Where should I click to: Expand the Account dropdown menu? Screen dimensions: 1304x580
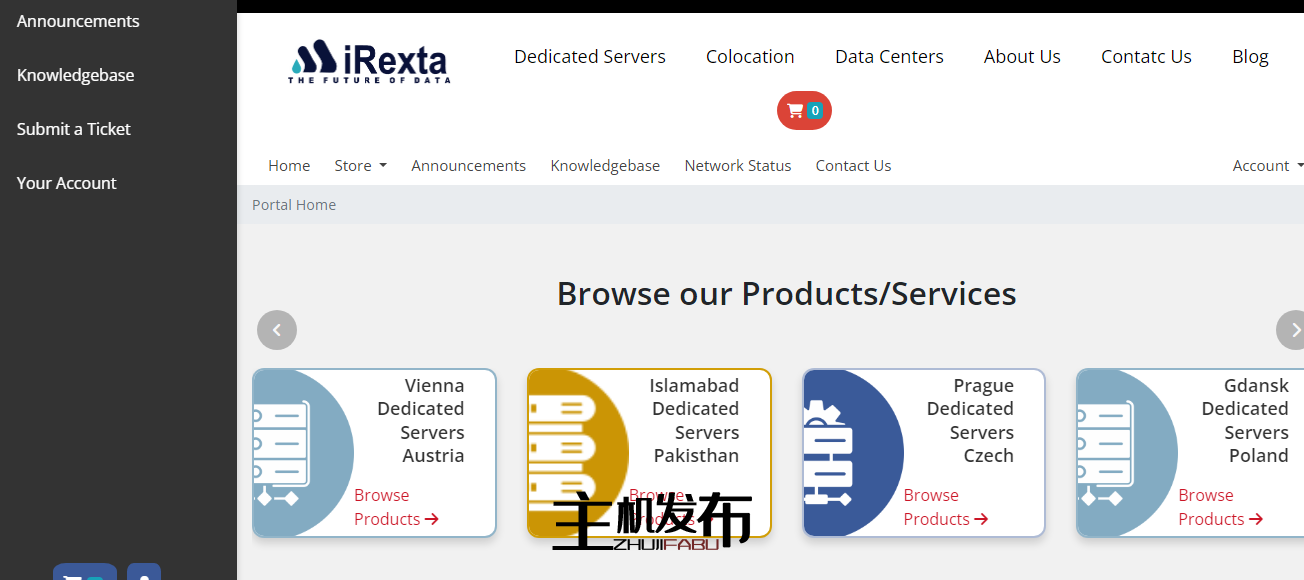coord(1267,166)
